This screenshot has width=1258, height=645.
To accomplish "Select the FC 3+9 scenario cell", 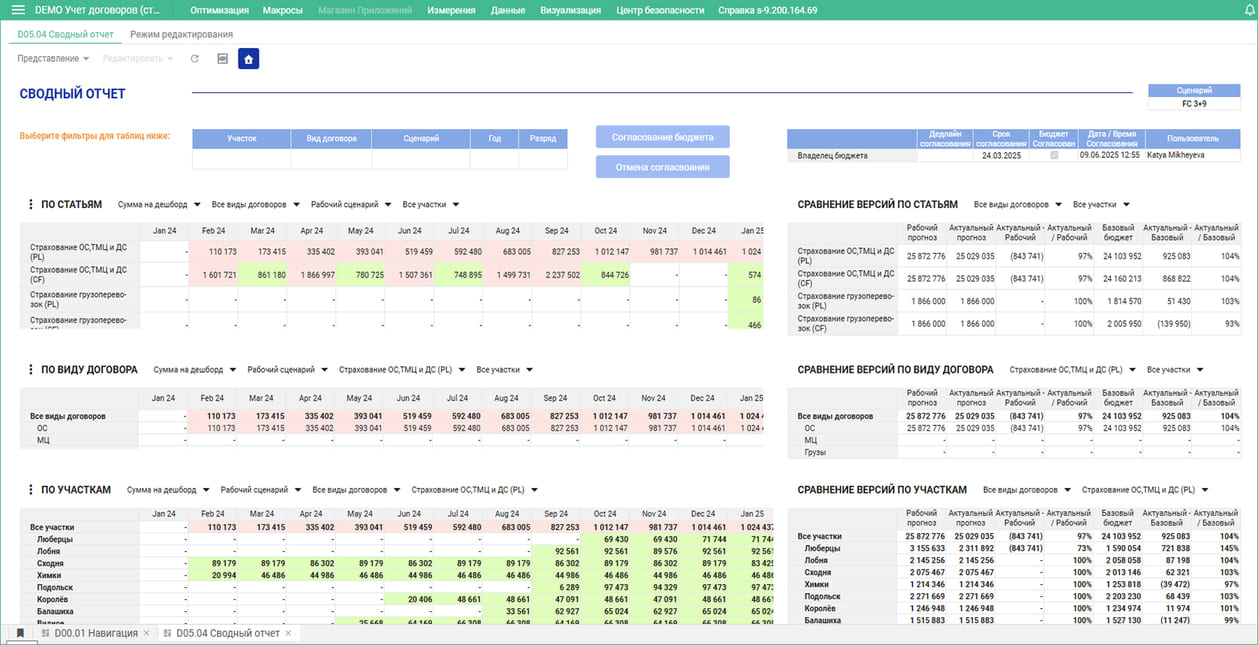I will click(x=1194, y=103).
